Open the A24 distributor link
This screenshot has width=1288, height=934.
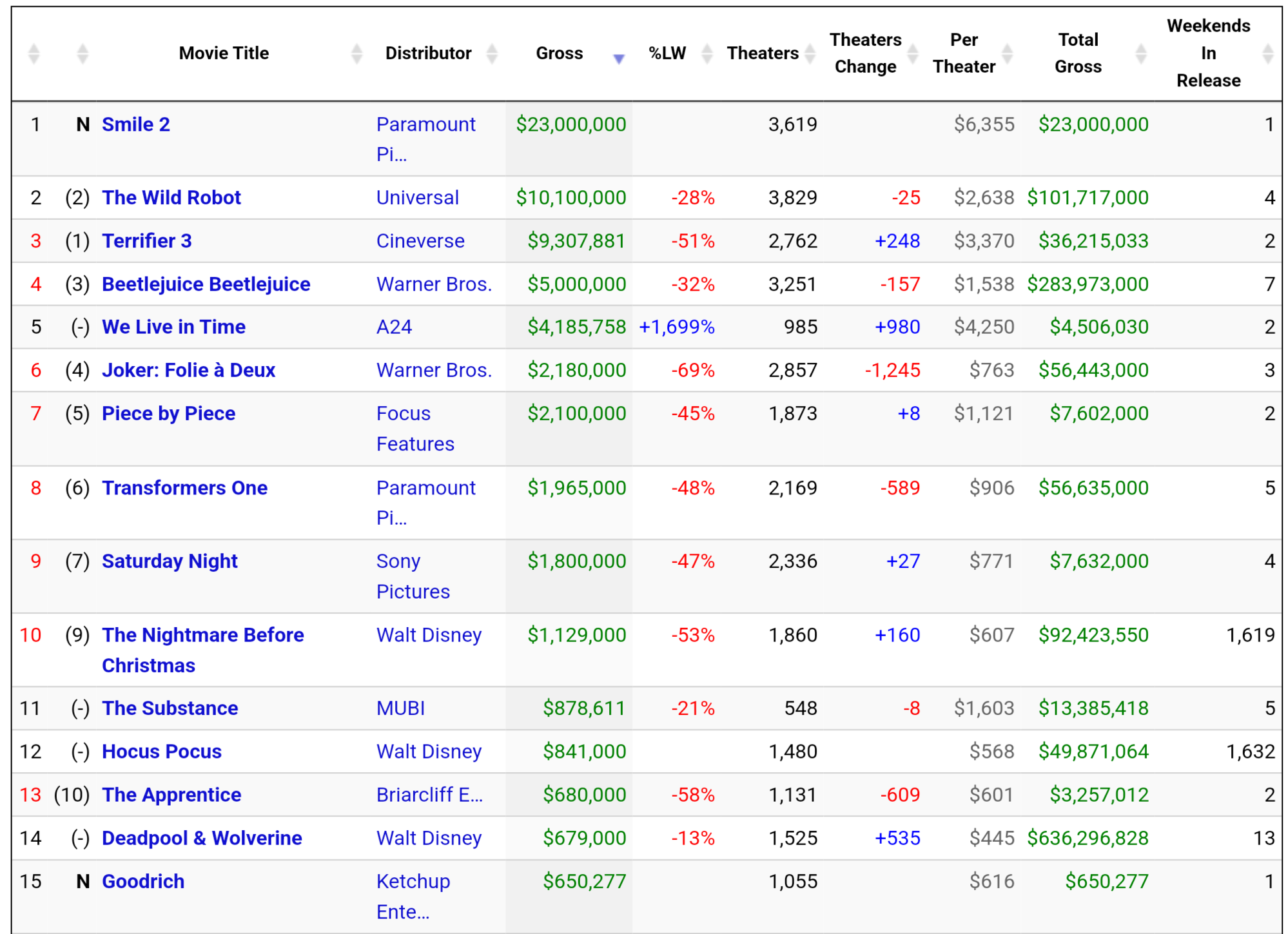click(x=394, y=327)
